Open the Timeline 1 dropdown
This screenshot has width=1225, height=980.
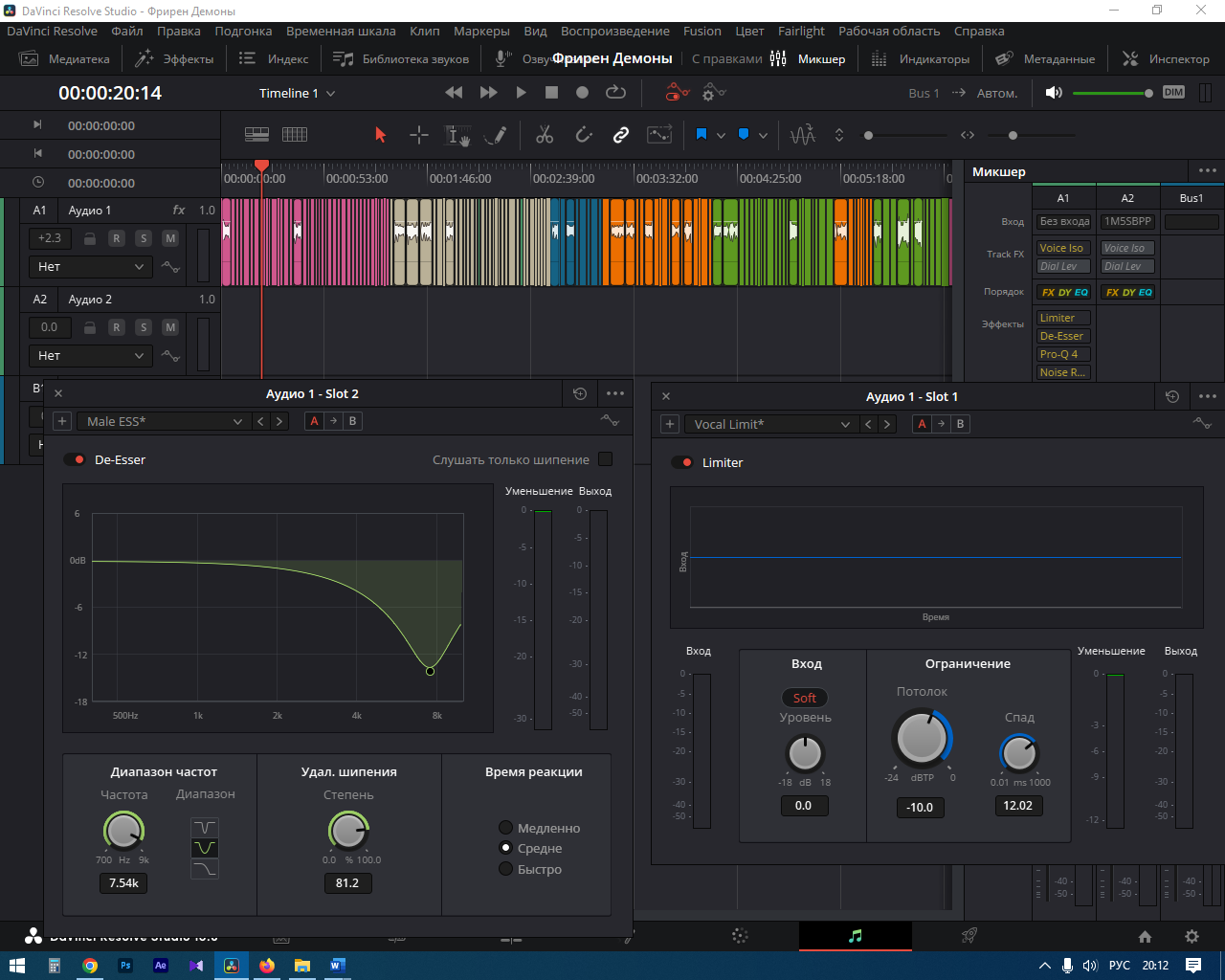(297, 93)
